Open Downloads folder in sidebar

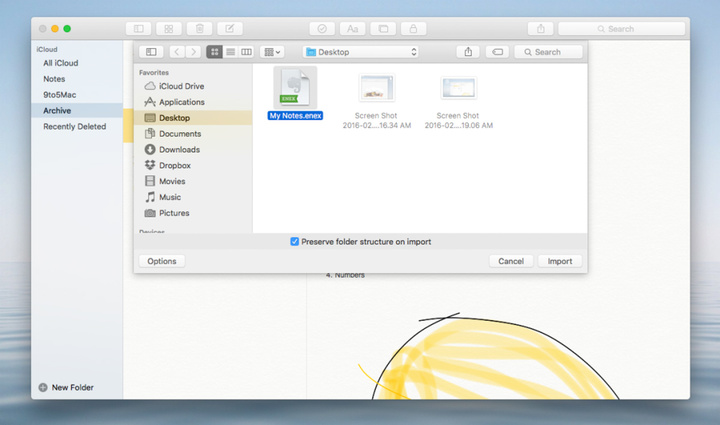click(179, 149)
